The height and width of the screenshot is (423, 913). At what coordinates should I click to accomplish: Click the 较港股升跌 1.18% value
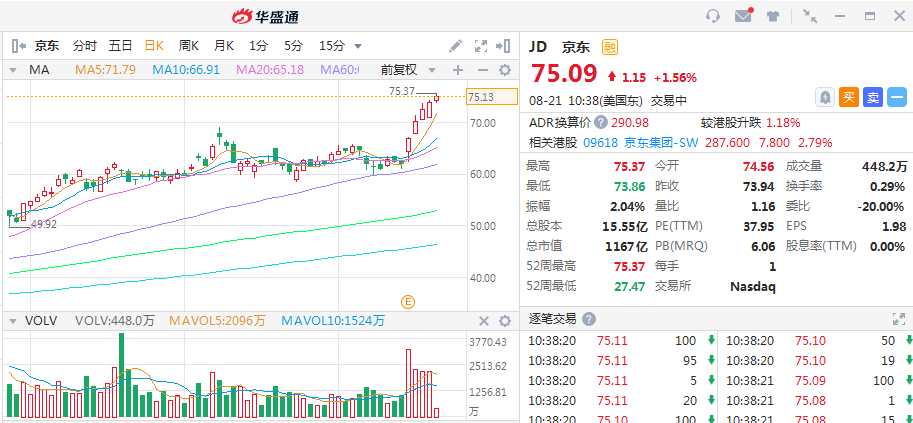point(783,123)
